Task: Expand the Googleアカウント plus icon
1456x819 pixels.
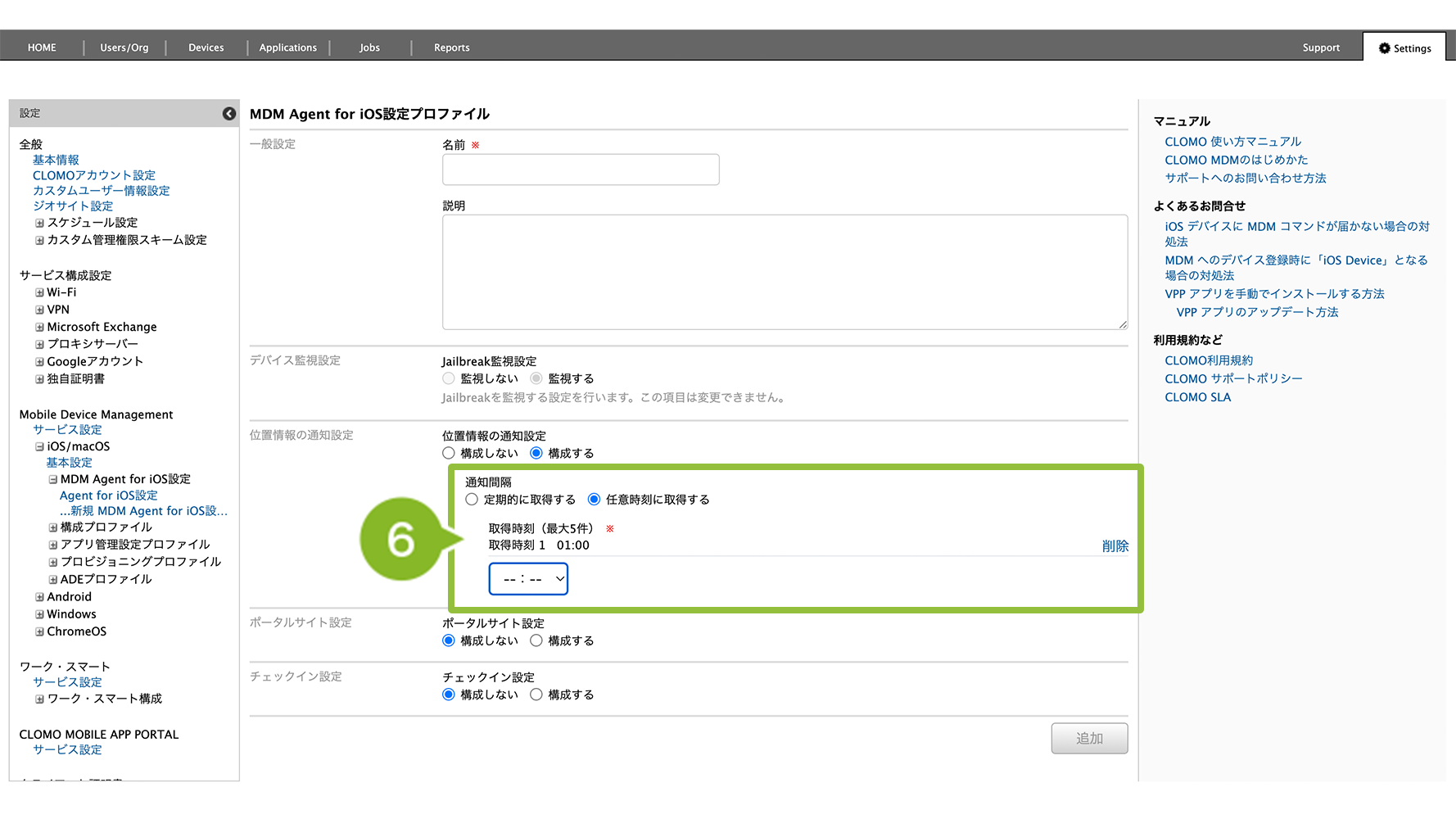Action: pos(39,362)
